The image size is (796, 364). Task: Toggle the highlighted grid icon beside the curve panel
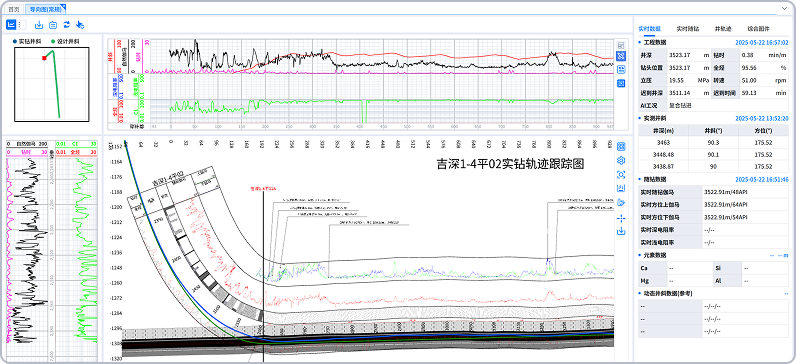620,56
